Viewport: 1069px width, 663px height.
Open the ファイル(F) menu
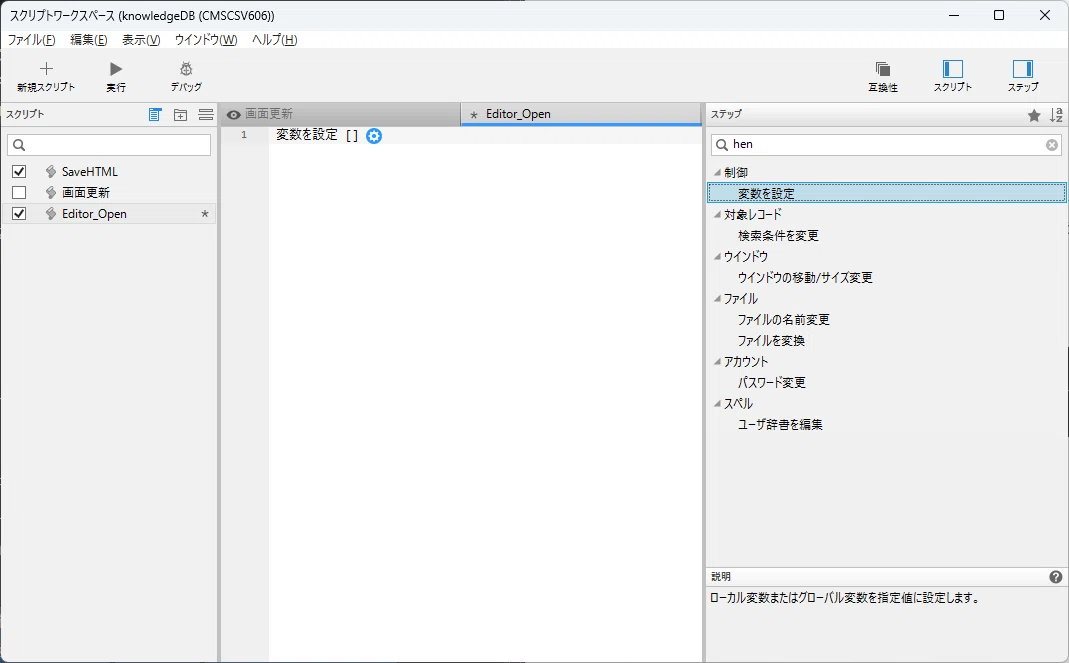[31, 40]
